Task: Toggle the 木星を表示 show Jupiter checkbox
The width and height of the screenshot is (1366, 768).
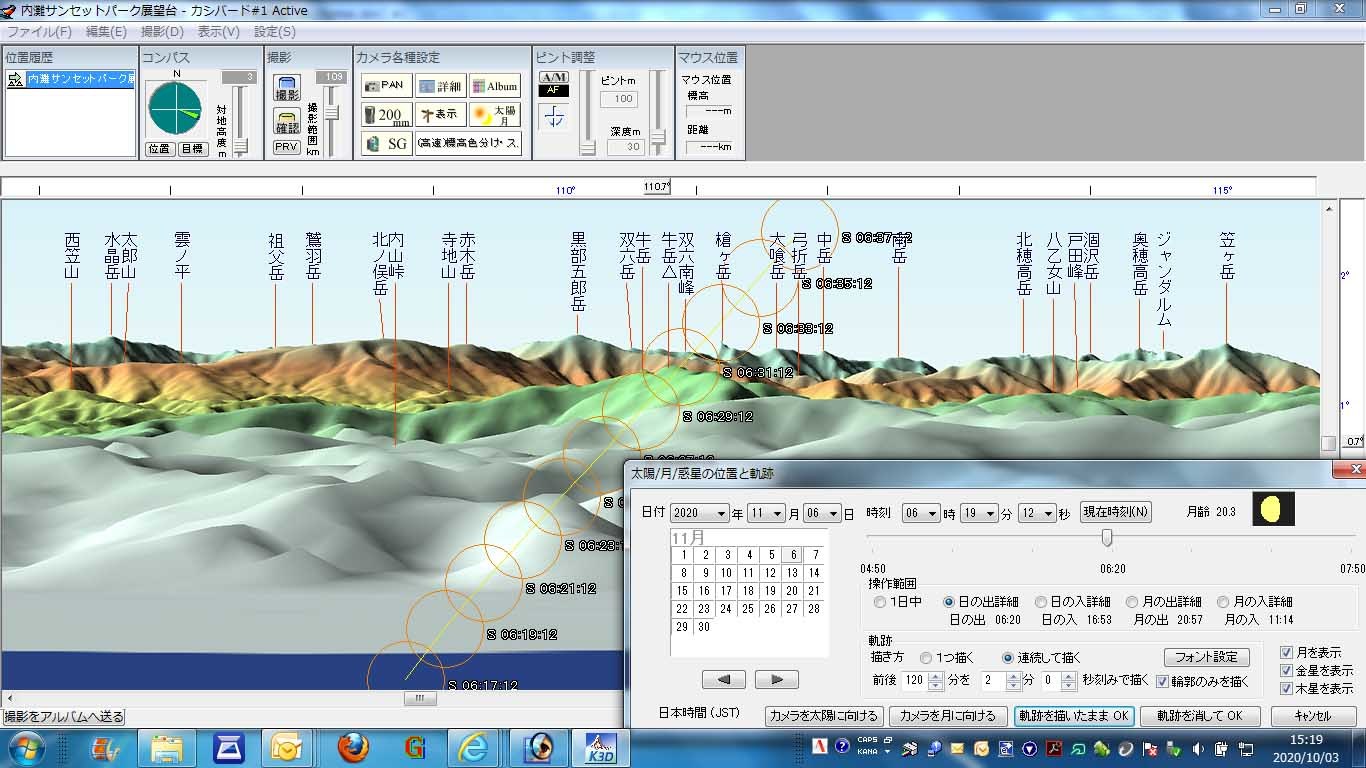Action: coord(1317,689)
